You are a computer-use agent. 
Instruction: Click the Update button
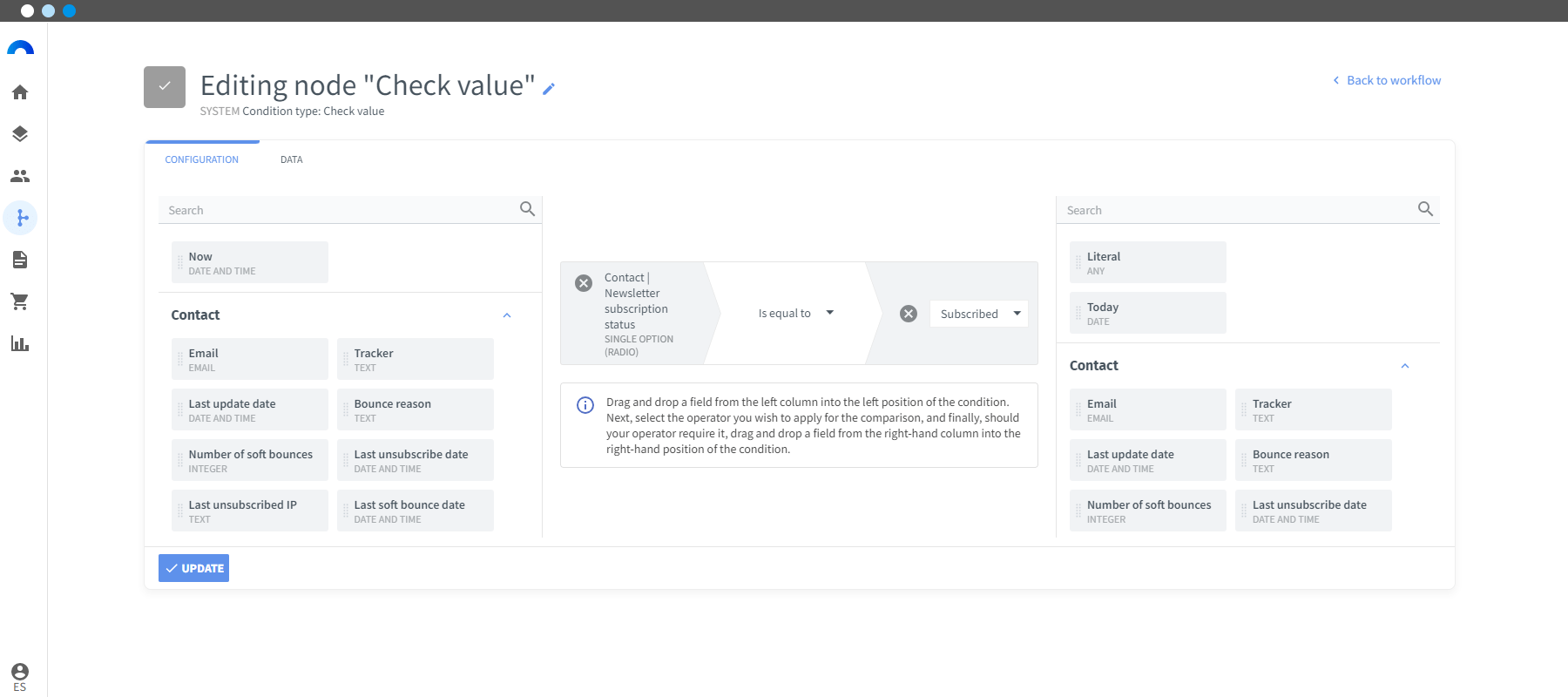pyautogui.click(x=193, y=568)
